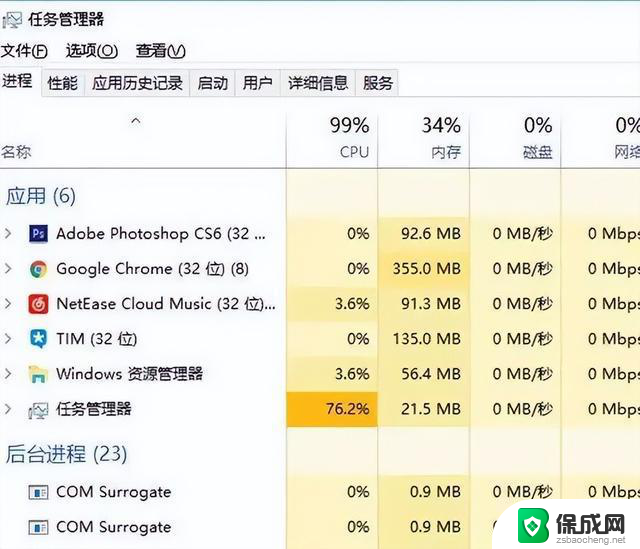Switch to the 启动 tab
The height and width of the screenshot is (549, 640).
pos(213,83)
